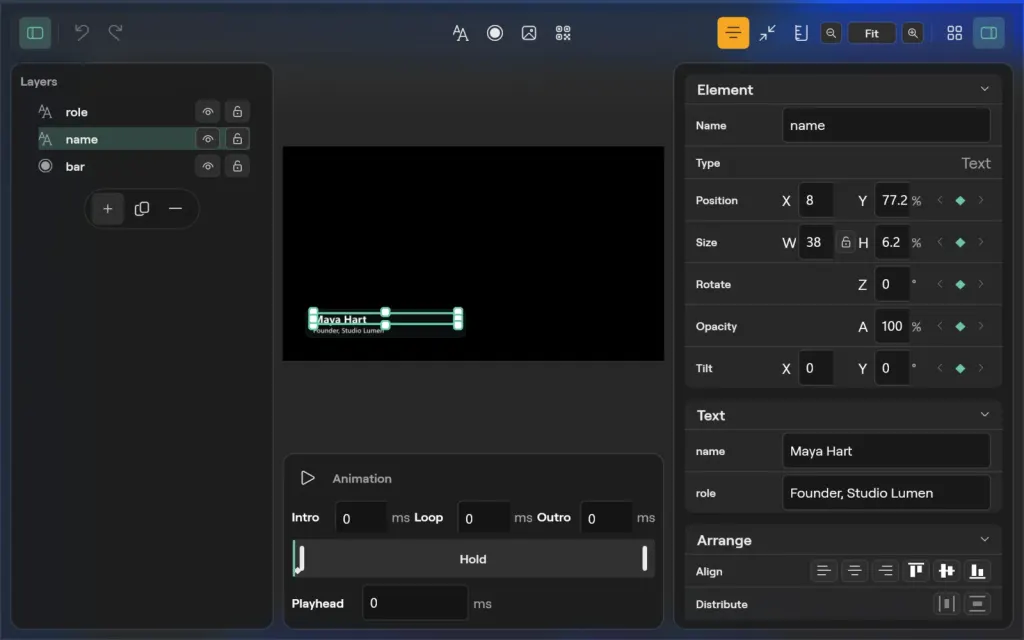Screen dimensions: 1024x640
Task: Collapse the Element section
Action: click(984, 89)
